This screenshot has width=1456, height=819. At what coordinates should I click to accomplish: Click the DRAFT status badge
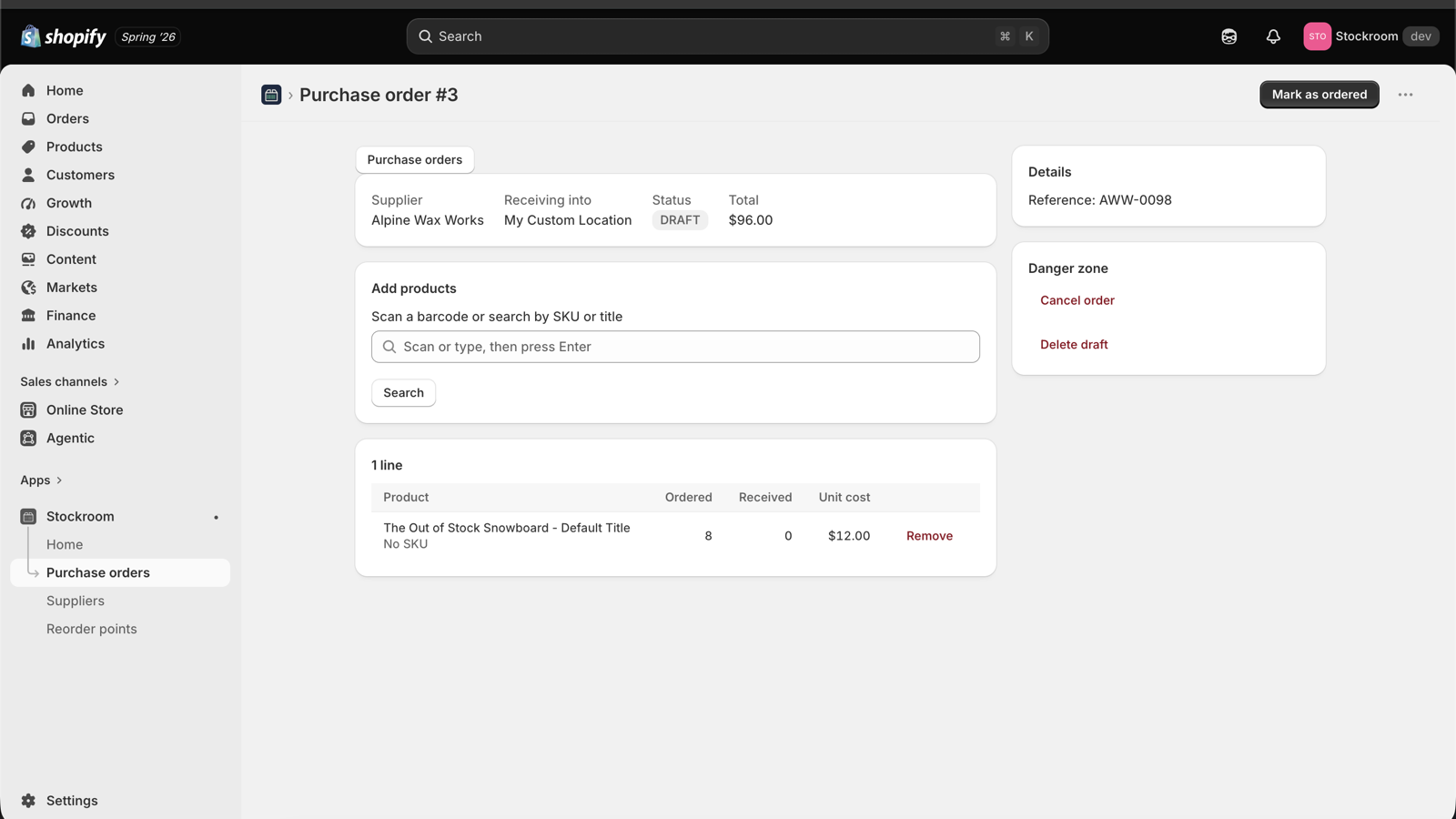(680, 220)
